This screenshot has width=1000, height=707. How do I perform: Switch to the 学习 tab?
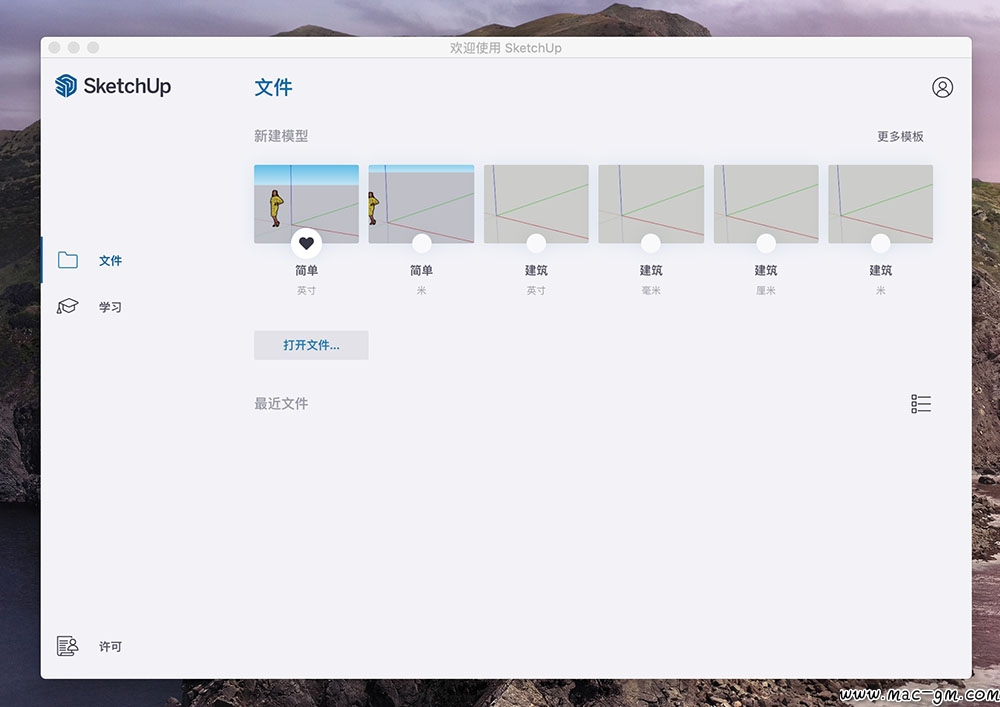(x=110, y=307)
